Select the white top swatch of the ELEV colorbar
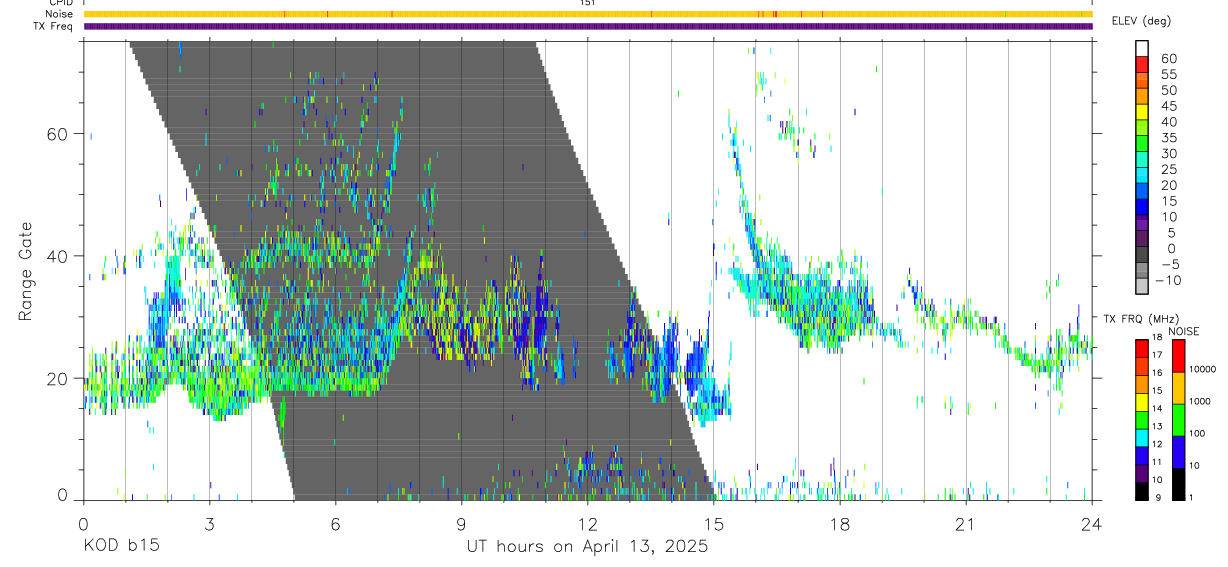The height and width of the screenshot is (567, 1228). (1142, 49)
